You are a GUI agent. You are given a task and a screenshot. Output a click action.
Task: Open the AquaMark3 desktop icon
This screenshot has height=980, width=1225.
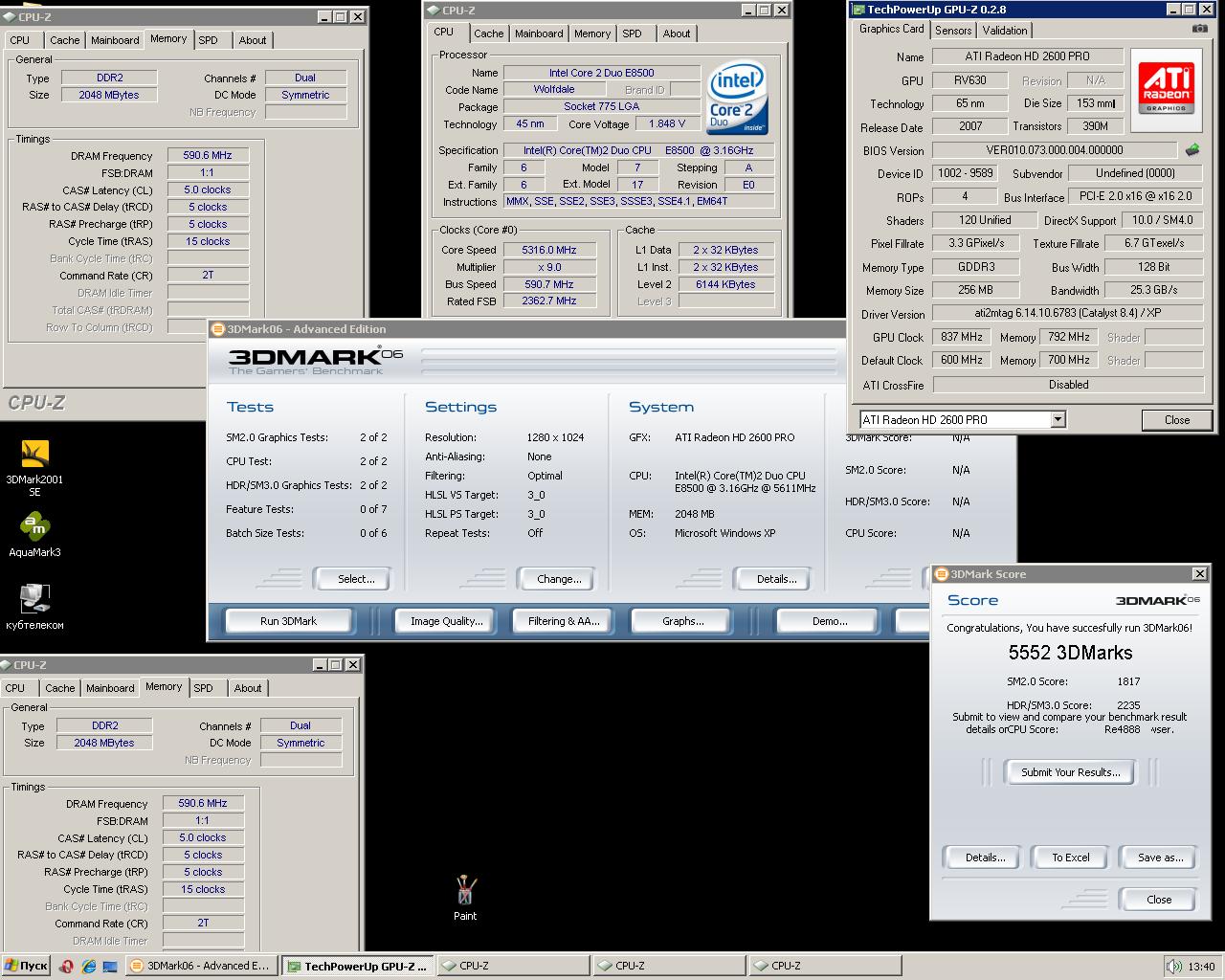pyautogui.click(x=34, y=535)
